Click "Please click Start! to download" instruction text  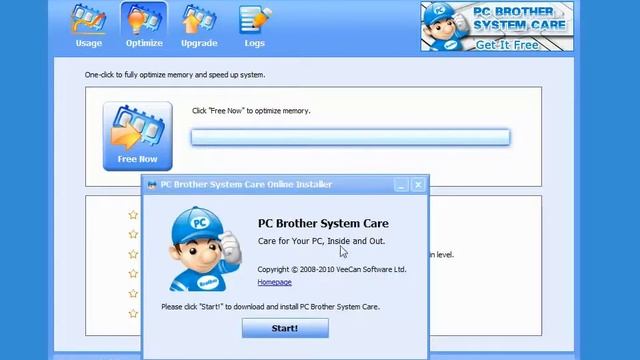(x=270, y=307)
